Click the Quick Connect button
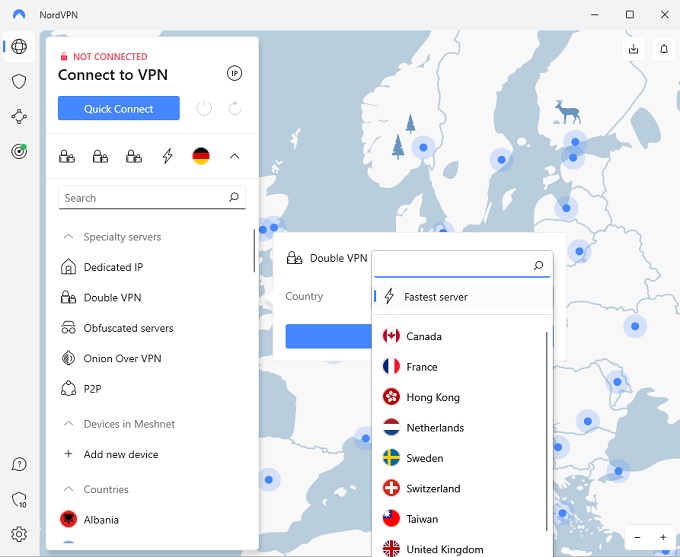 (x=118, y=108)
